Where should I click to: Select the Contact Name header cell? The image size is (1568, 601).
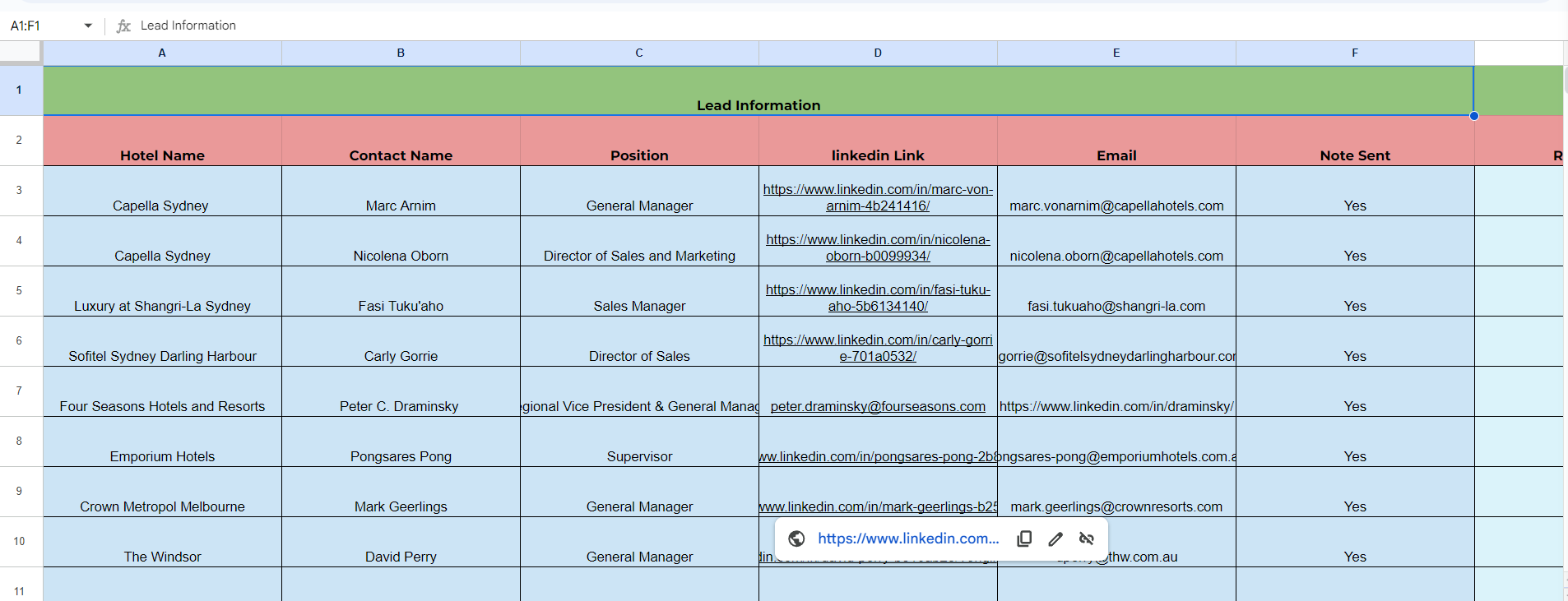(401, 141)
